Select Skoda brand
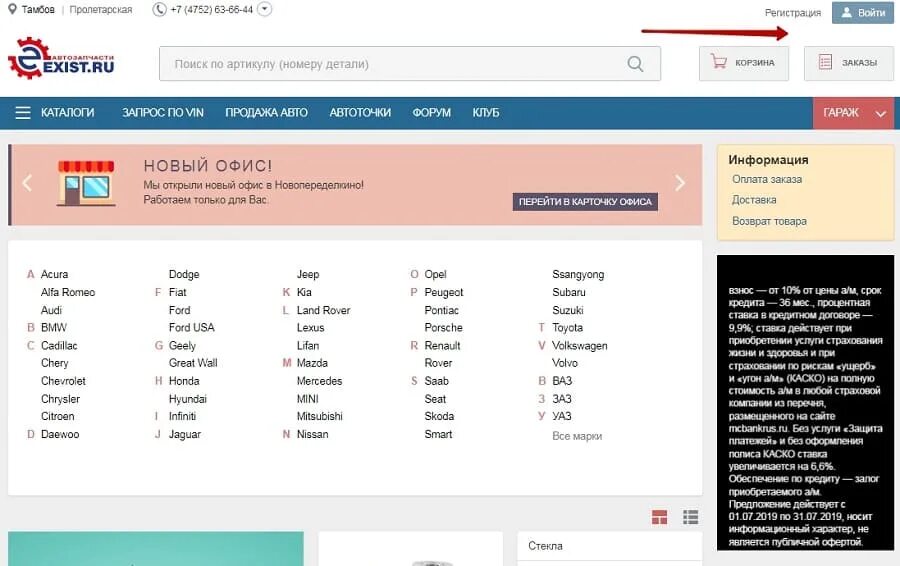Image resolution: width=900 pixels, height=566 pixels. tap(439, 416)
